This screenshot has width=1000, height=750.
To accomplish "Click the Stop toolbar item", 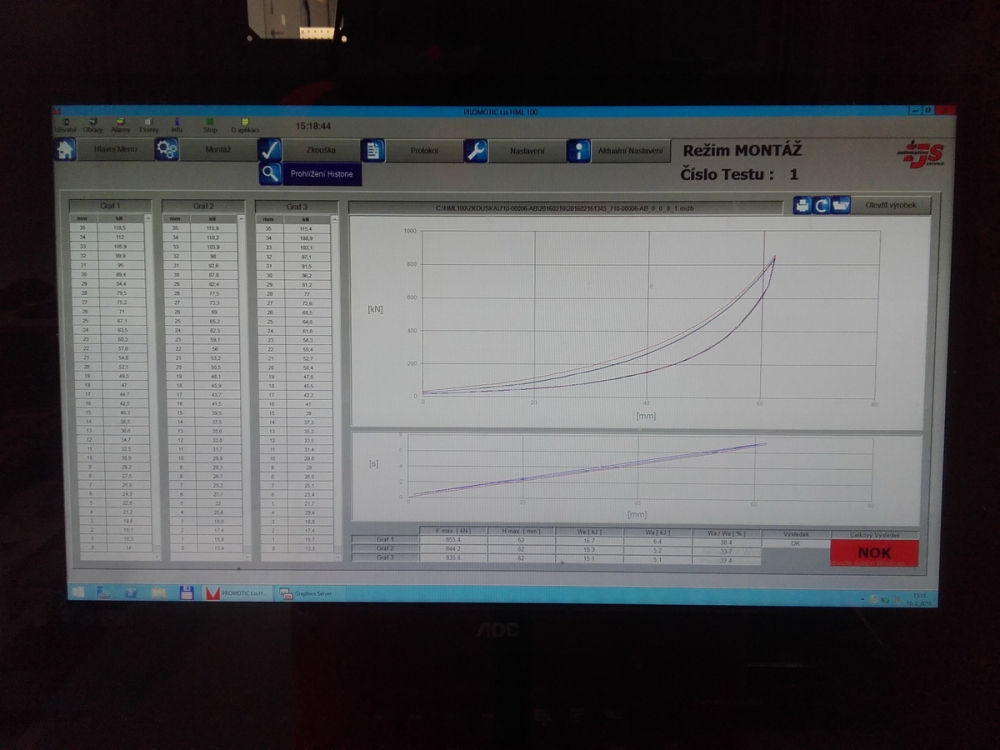I will click(210, 124).
